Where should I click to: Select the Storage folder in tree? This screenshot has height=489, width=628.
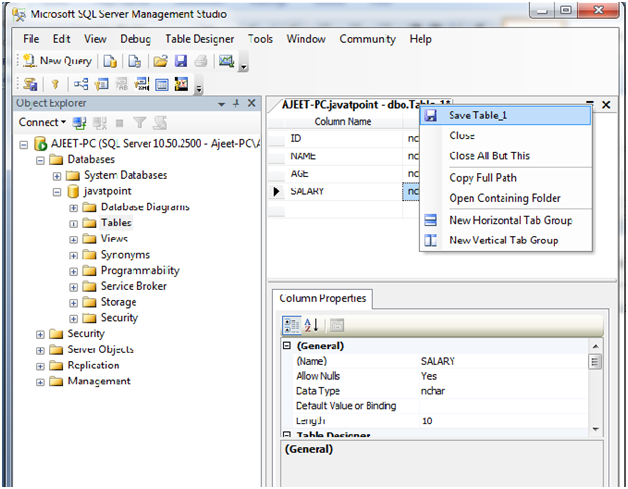pos(118,302)
